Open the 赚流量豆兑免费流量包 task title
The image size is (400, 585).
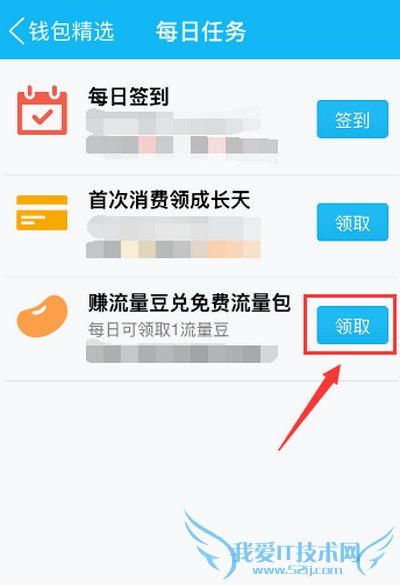click(189, 303)
